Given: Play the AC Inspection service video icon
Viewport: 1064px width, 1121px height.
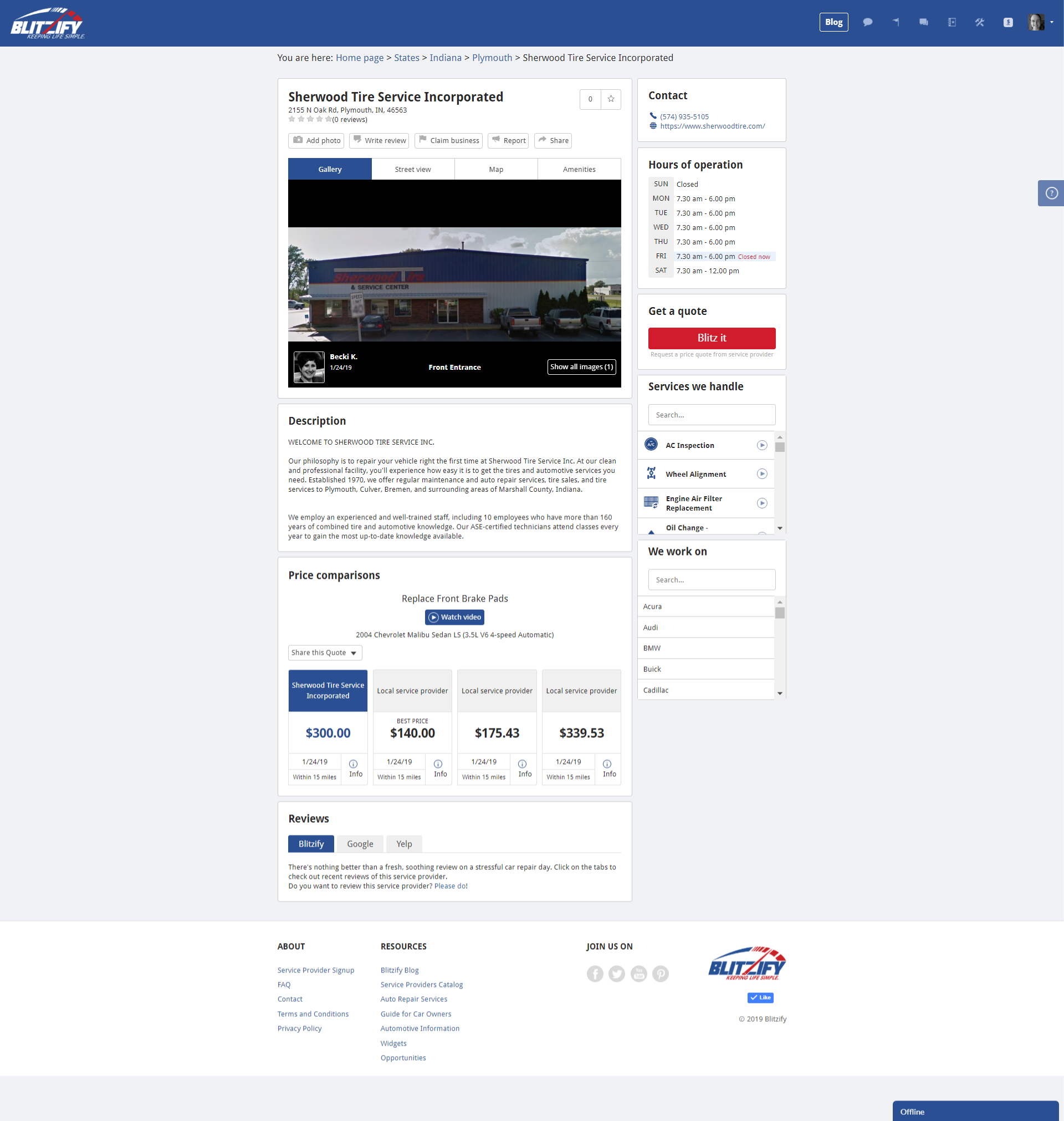Looking at the screenshot, I should (x=761, y=445).
